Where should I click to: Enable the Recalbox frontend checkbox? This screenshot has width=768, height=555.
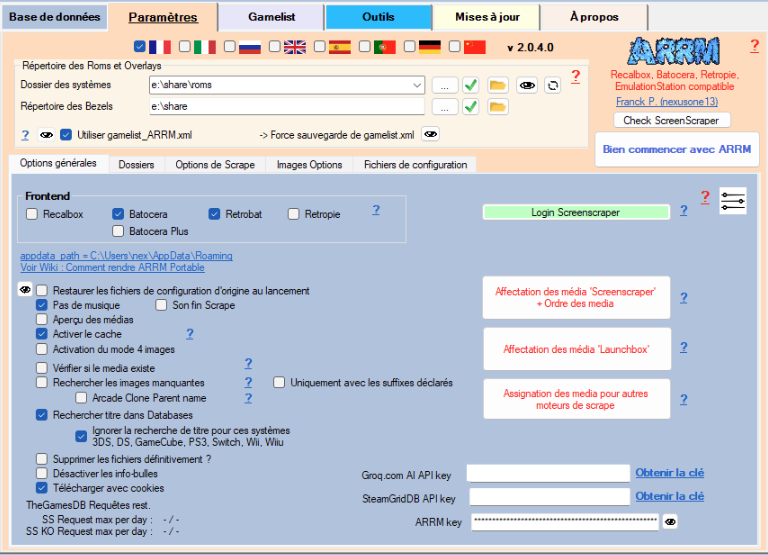click(32, 214)
